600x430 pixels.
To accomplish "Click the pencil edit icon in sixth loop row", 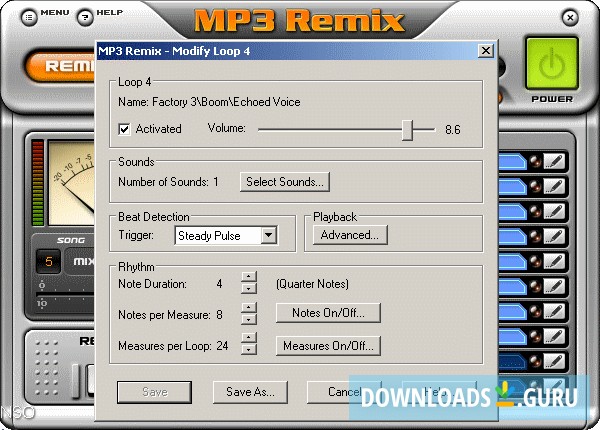I will coord(554,286).
